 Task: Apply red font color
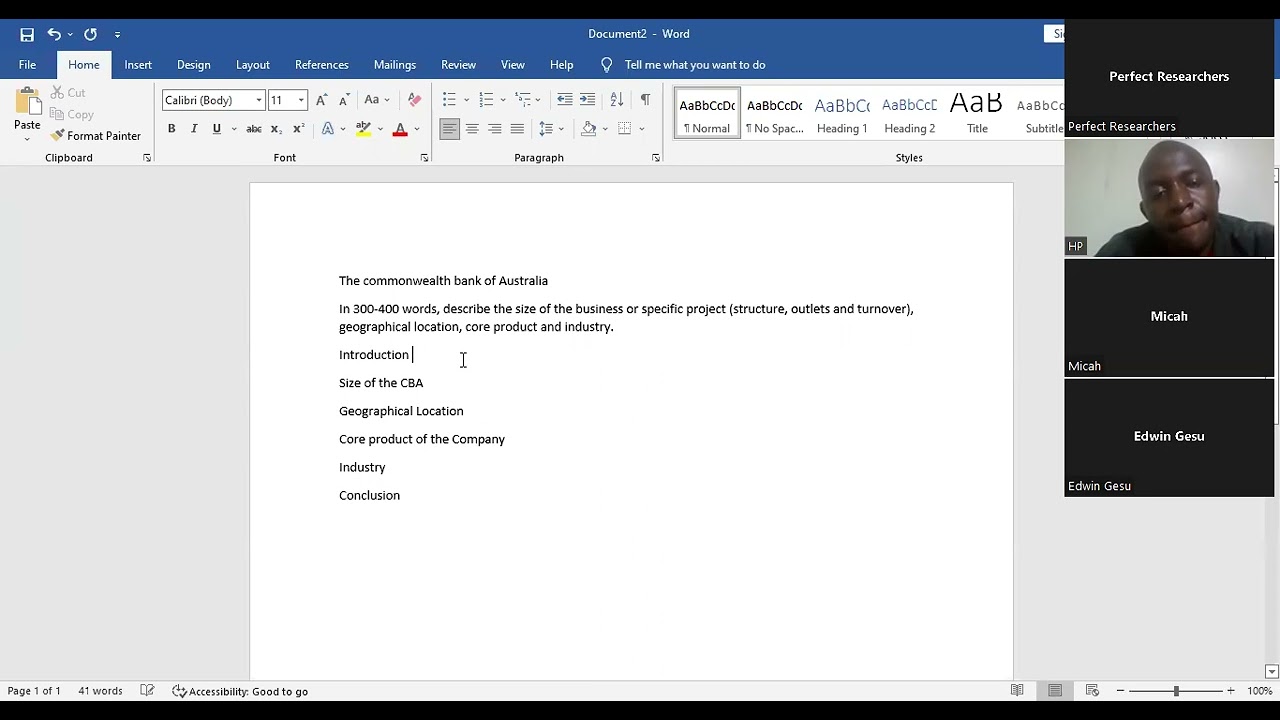[x=400, y=129]
